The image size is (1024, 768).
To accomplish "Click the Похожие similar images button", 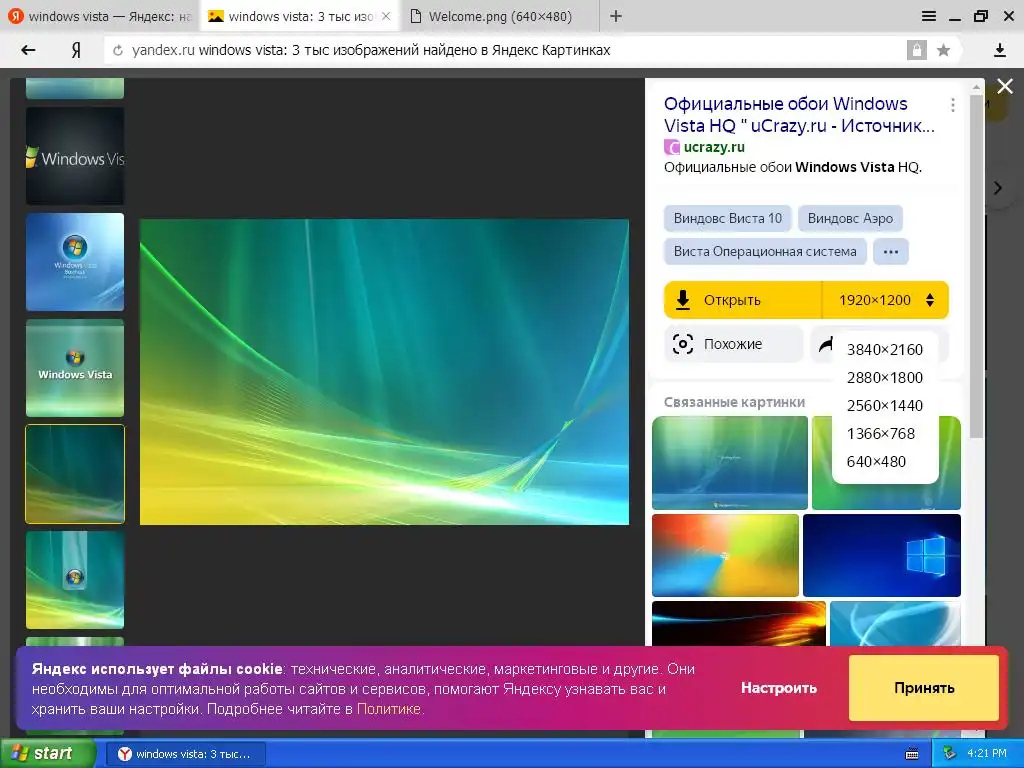I will pos(733,344).
